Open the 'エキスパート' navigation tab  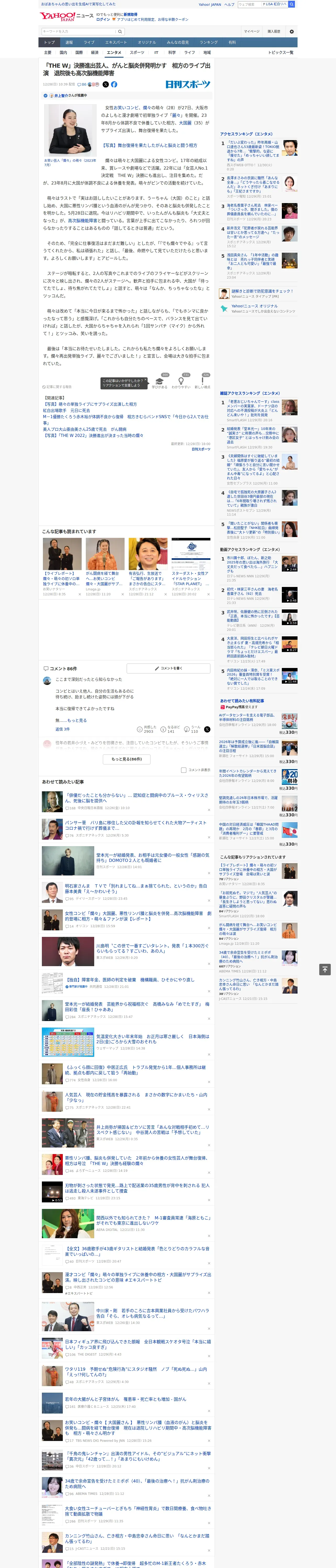116,43
